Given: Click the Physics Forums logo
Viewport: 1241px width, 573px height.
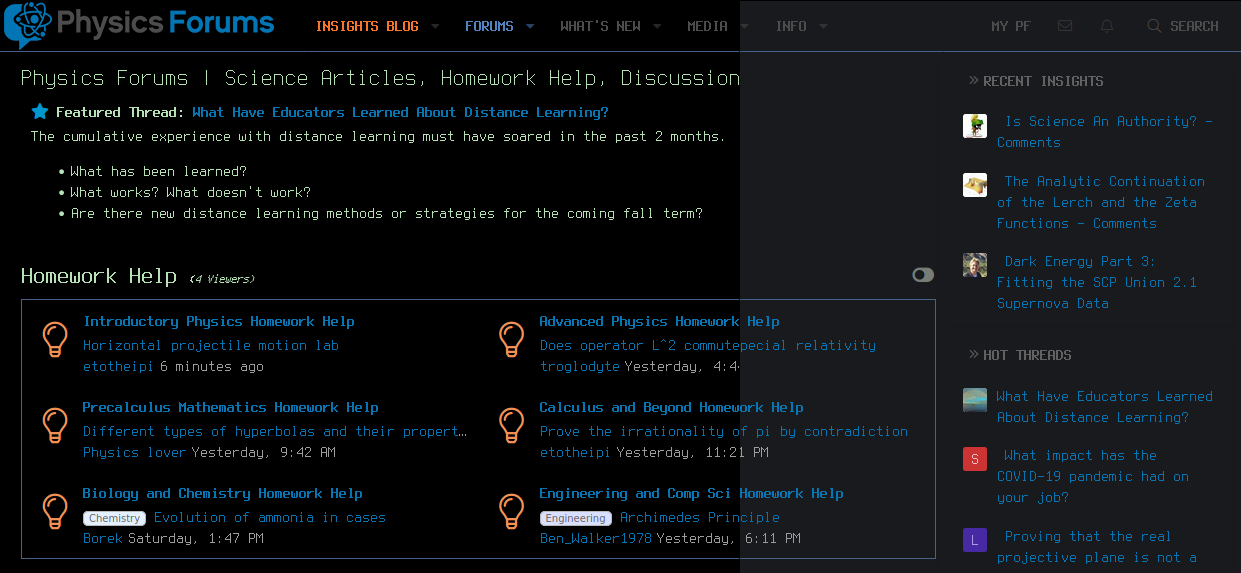Looking at the screenshot, I should point(139,25).
